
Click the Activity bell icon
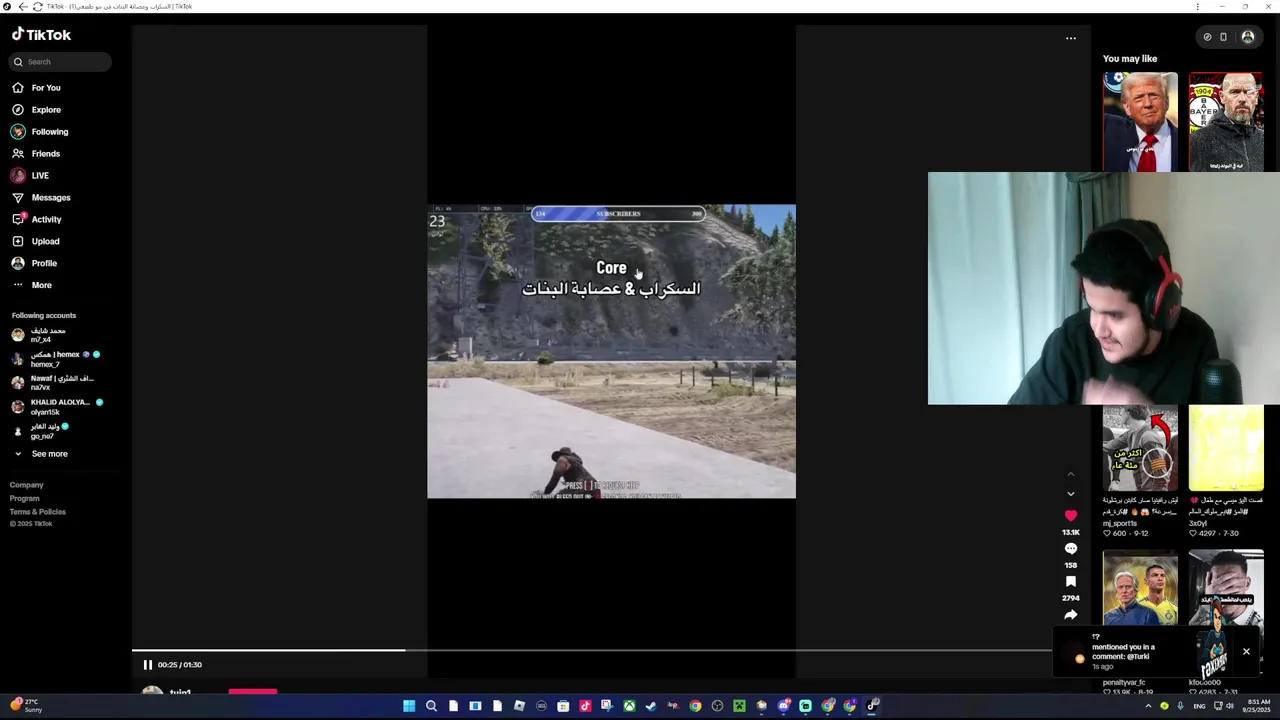pos(18,219)
